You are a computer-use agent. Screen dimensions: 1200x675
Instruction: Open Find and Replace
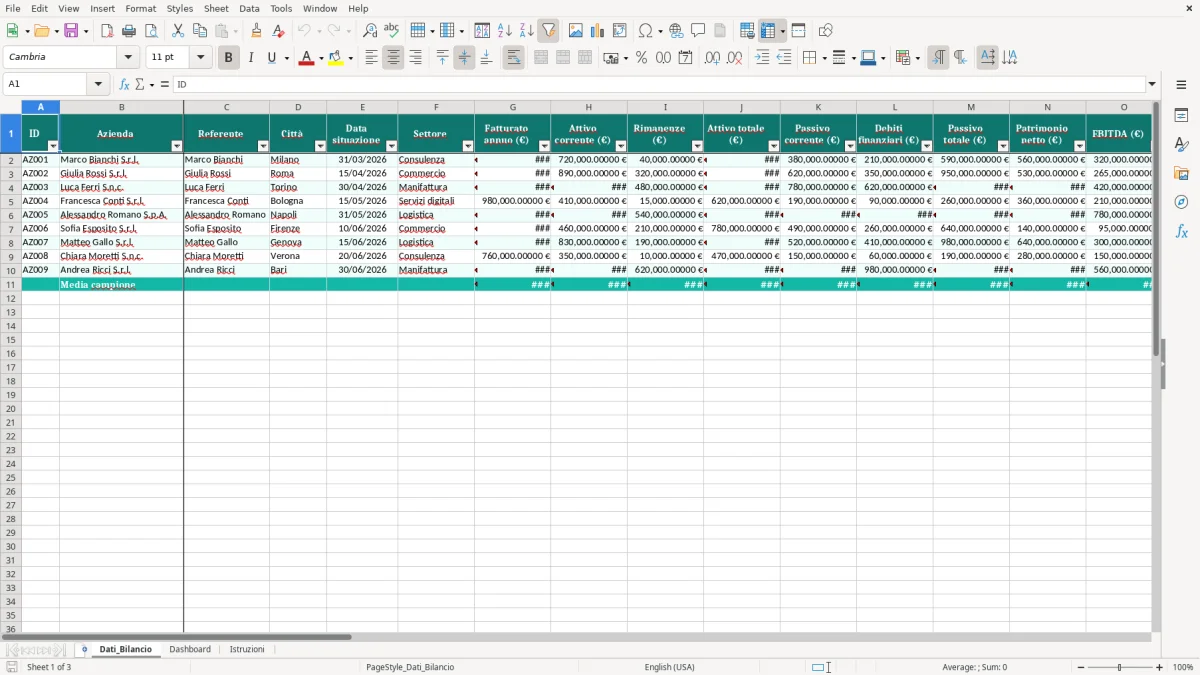(370, 31)
